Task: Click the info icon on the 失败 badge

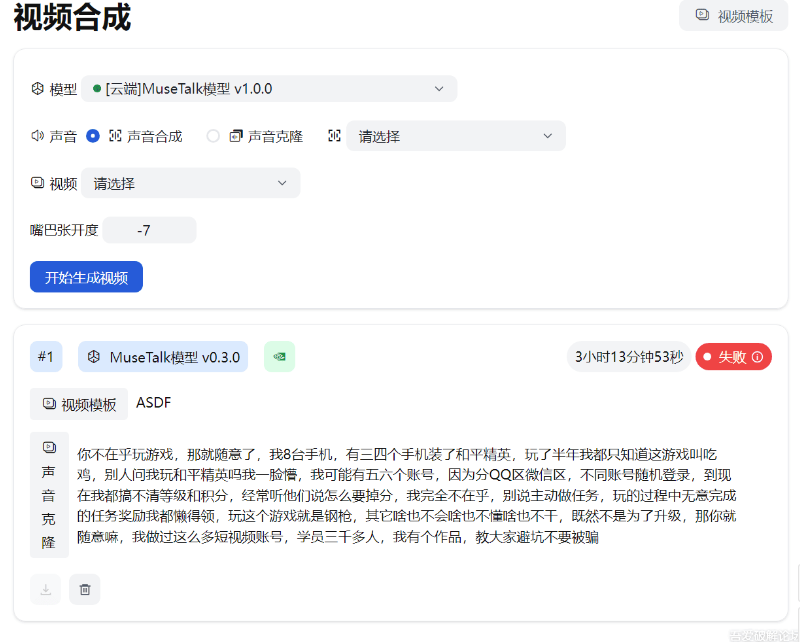Action: pos(757,357)
